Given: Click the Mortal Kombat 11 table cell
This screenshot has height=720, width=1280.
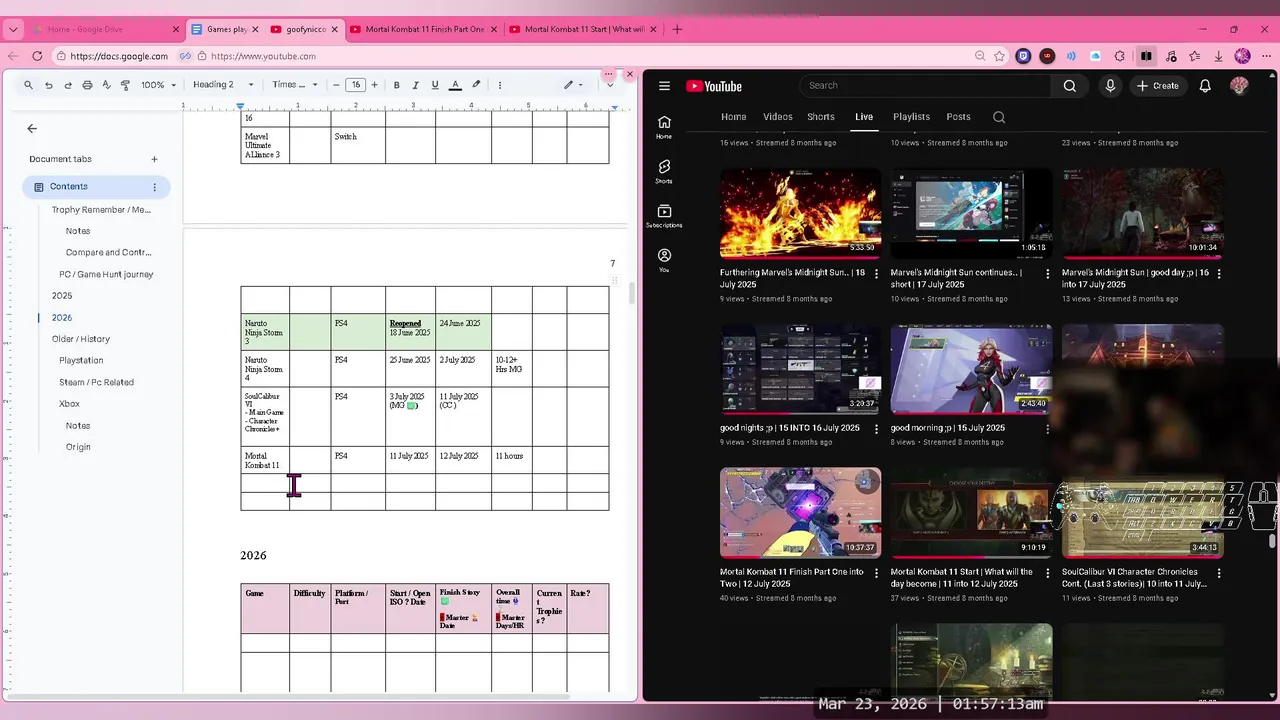Looking at the screenshot, I should [265, 460].
